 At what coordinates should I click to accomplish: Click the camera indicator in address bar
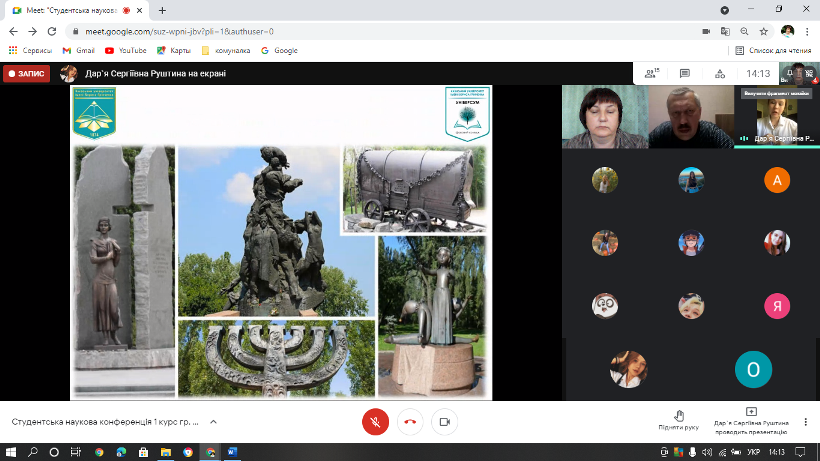tap(705, 31)
